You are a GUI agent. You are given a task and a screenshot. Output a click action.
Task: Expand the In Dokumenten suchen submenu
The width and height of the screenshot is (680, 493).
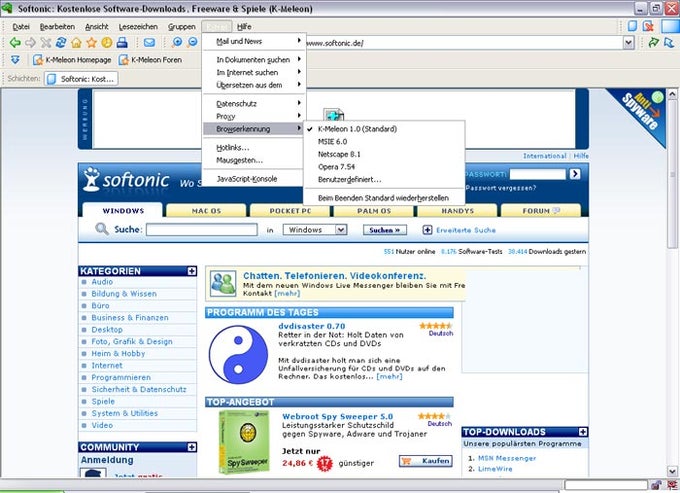click(x=254, y=59)
